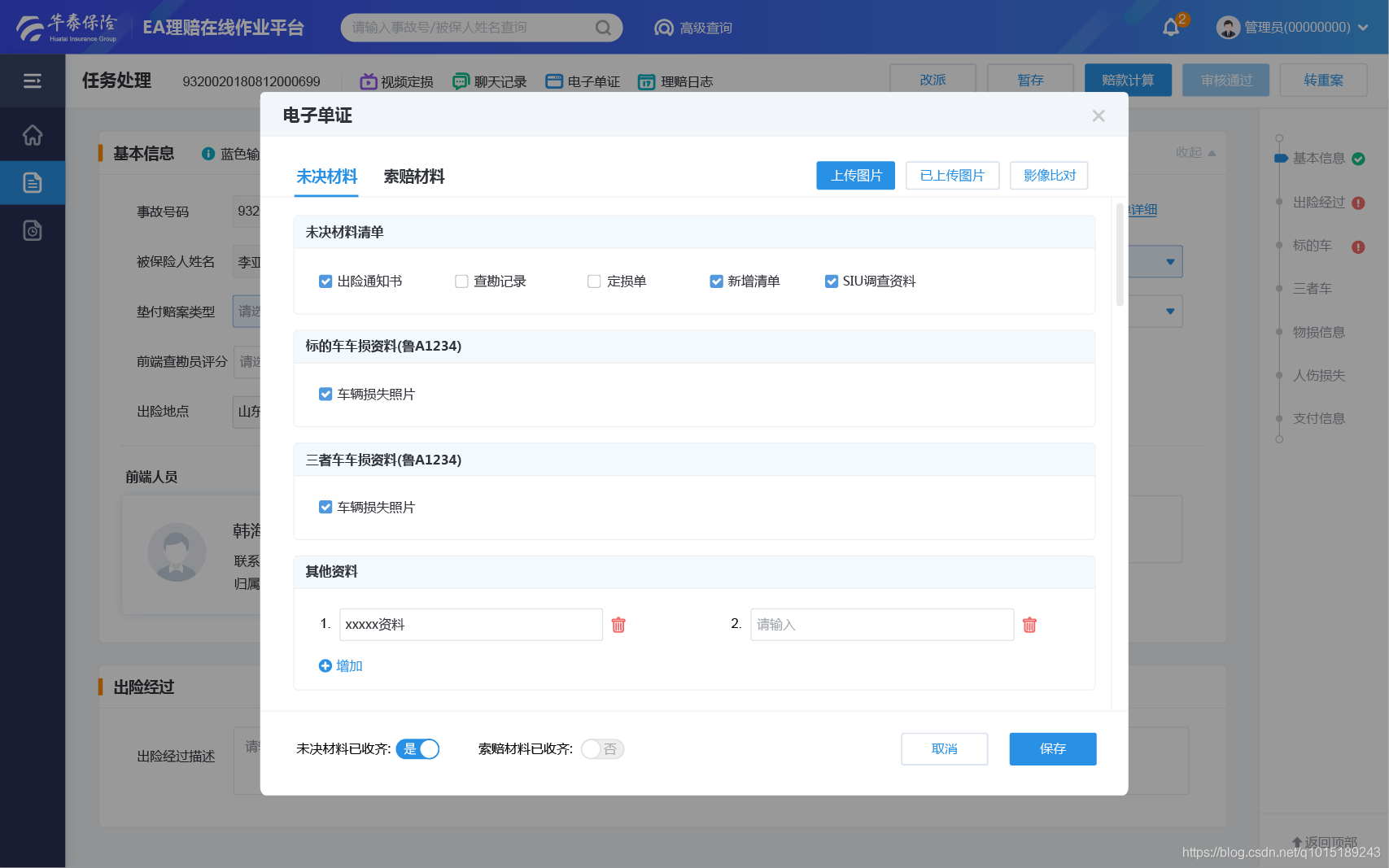
Task: Open 垫付赔案类型 select field
Action: pyautogui.click(x=247, y=312)
